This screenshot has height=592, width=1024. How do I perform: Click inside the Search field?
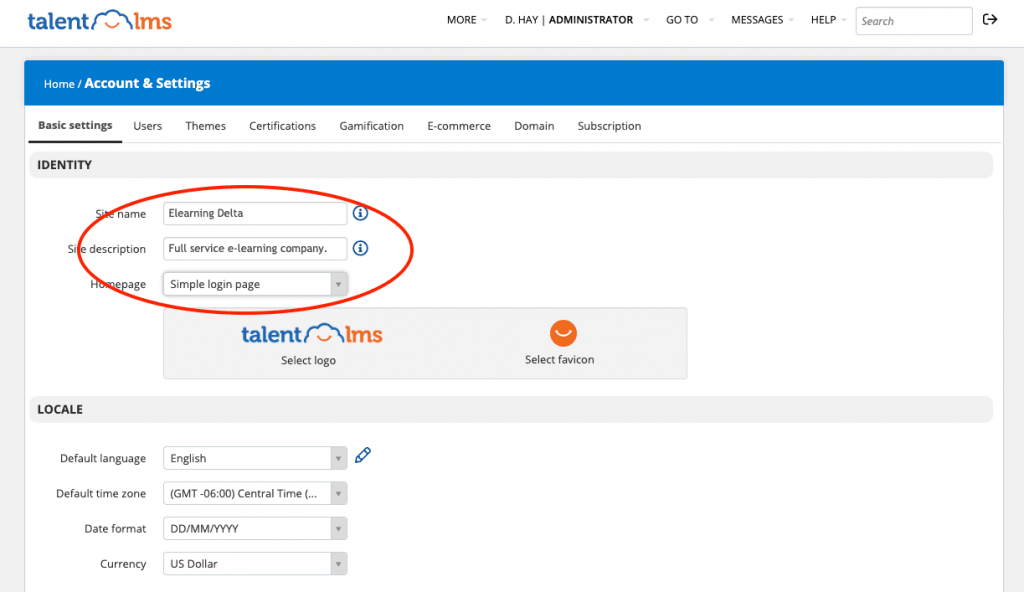[913, 20]
